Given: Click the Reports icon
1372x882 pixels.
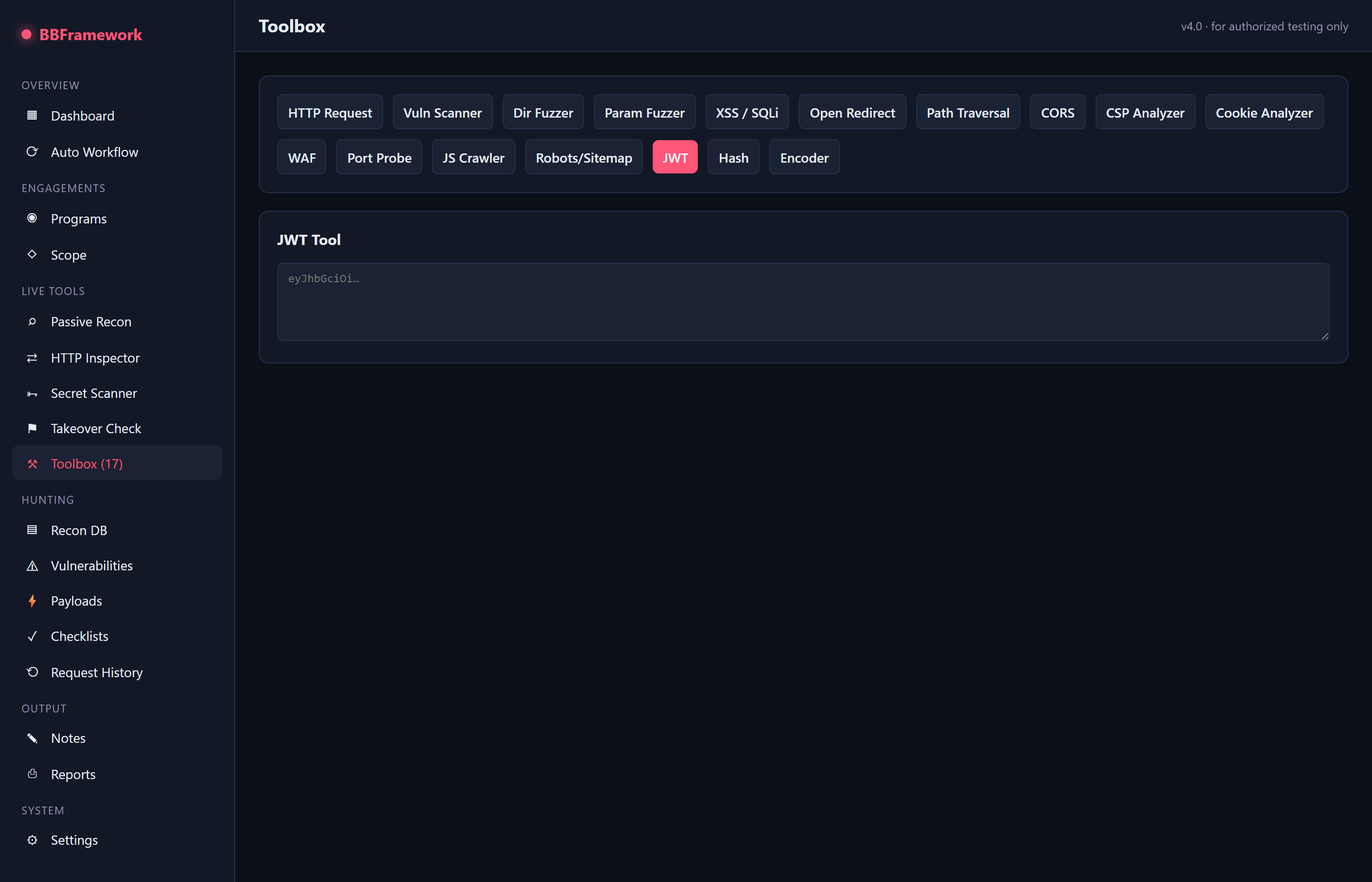Looking at the screenshot, I should (32, 774).
